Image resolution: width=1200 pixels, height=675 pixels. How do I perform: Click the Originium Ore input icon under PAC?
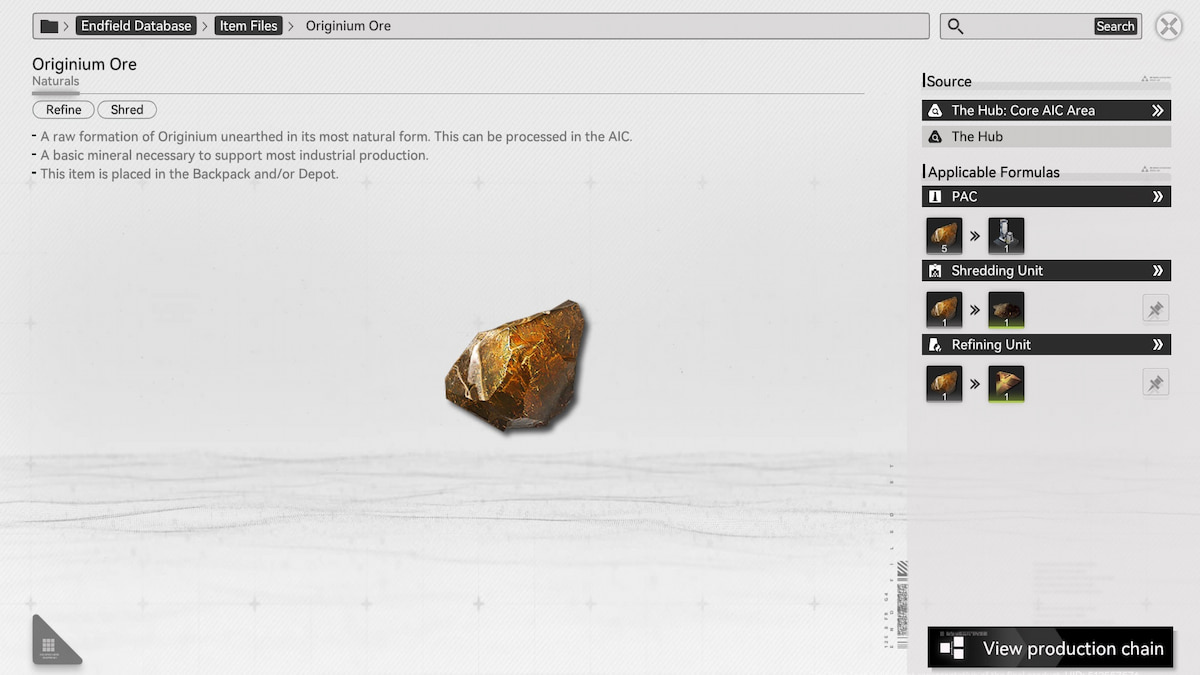[x=944, y=236]
